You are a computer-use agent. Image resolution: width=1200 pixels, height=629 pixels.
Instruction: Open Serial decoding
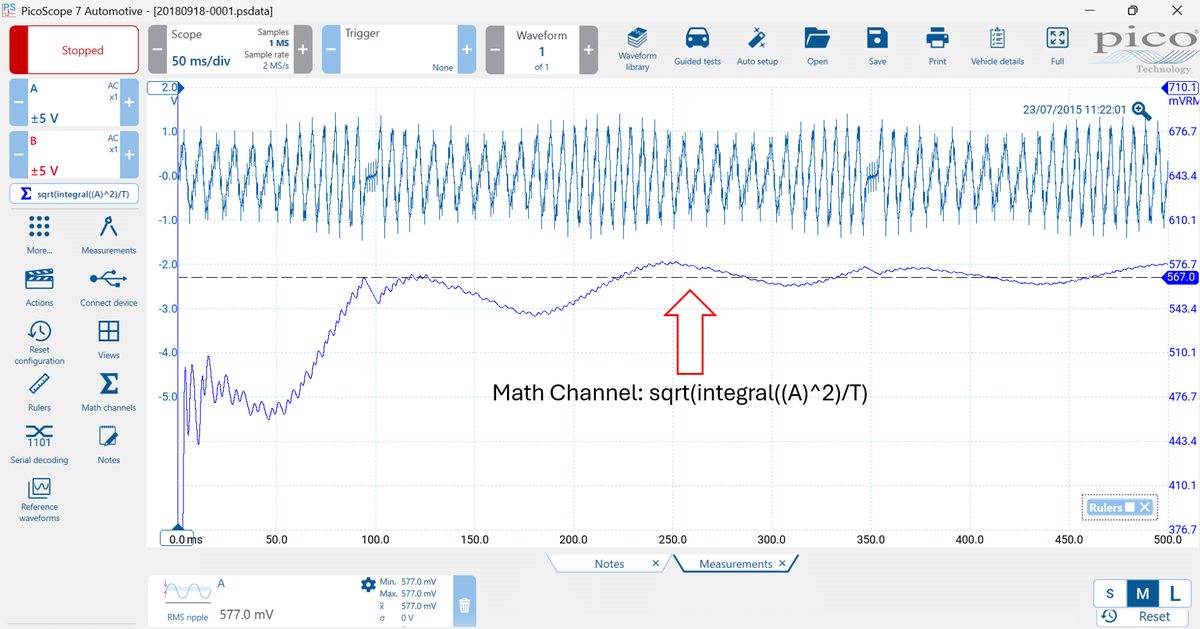(x=40, y=445)
